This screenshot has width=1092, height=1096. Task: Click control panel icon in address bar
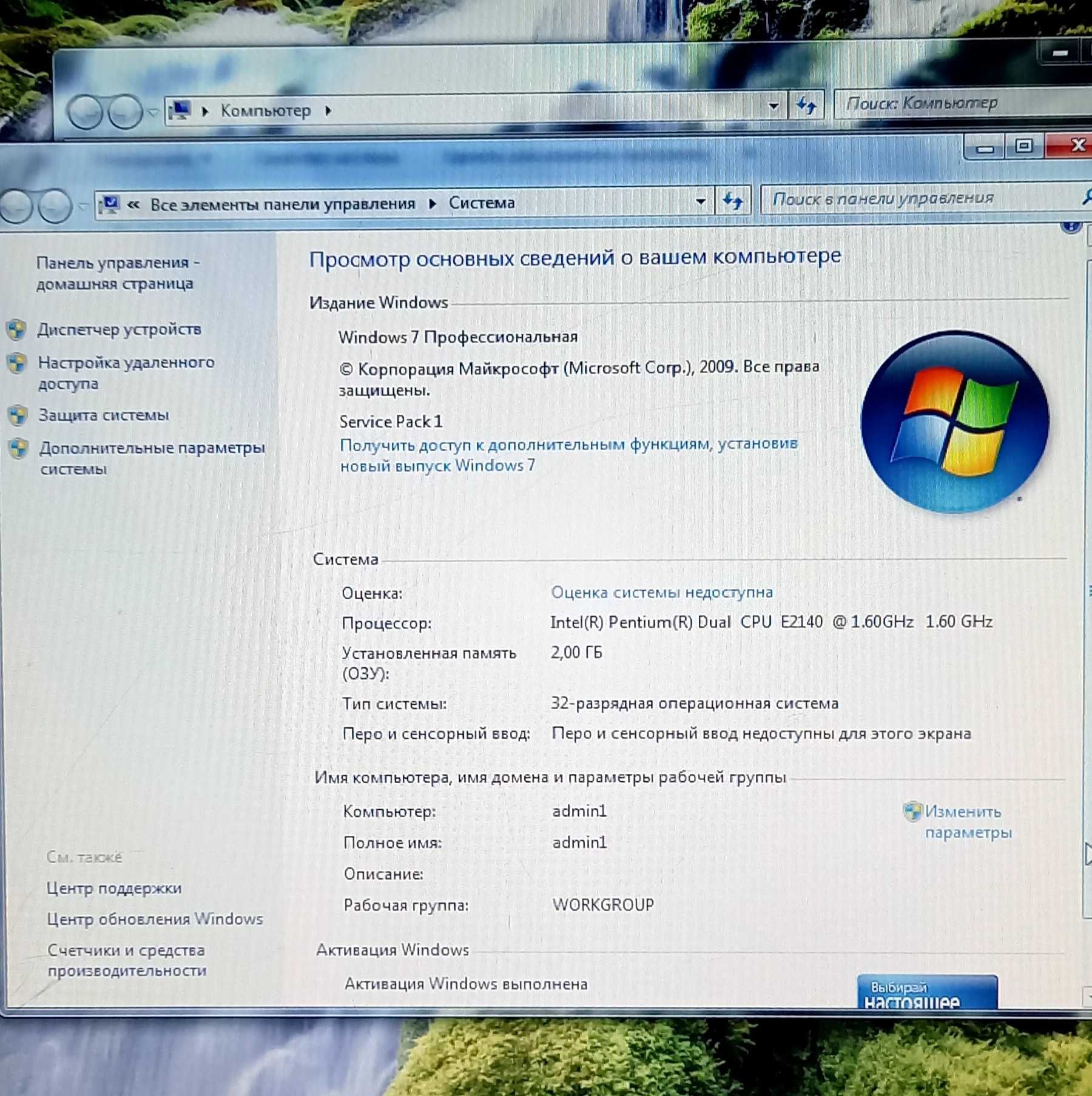pyautogui.click(x=109, y=205)
